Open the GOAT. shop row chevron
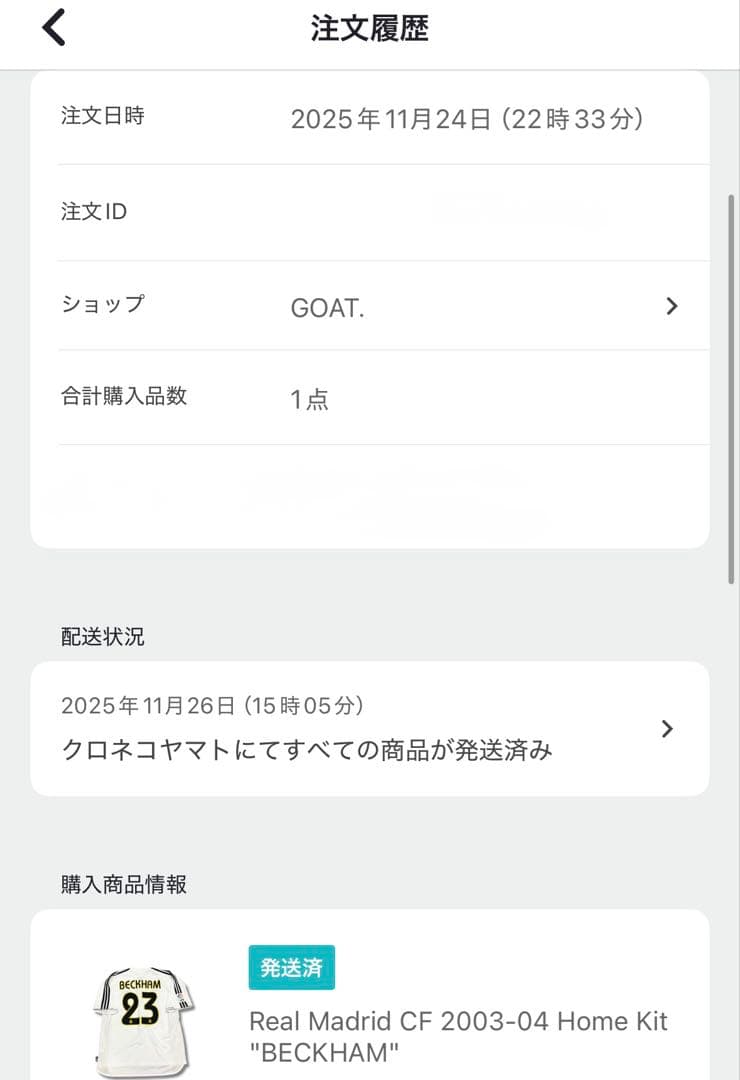The width and height of the screenshot is (740, 1080). tap(672, 306)
